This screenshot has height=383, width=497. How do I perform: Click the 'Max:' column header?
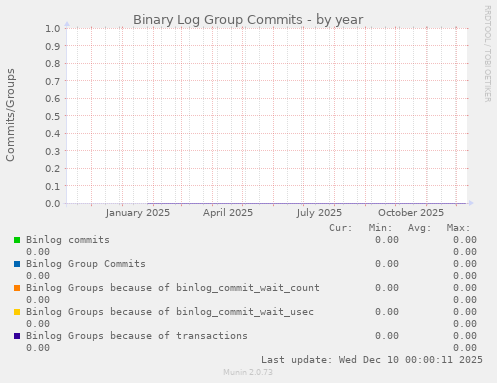pos(459,228)
